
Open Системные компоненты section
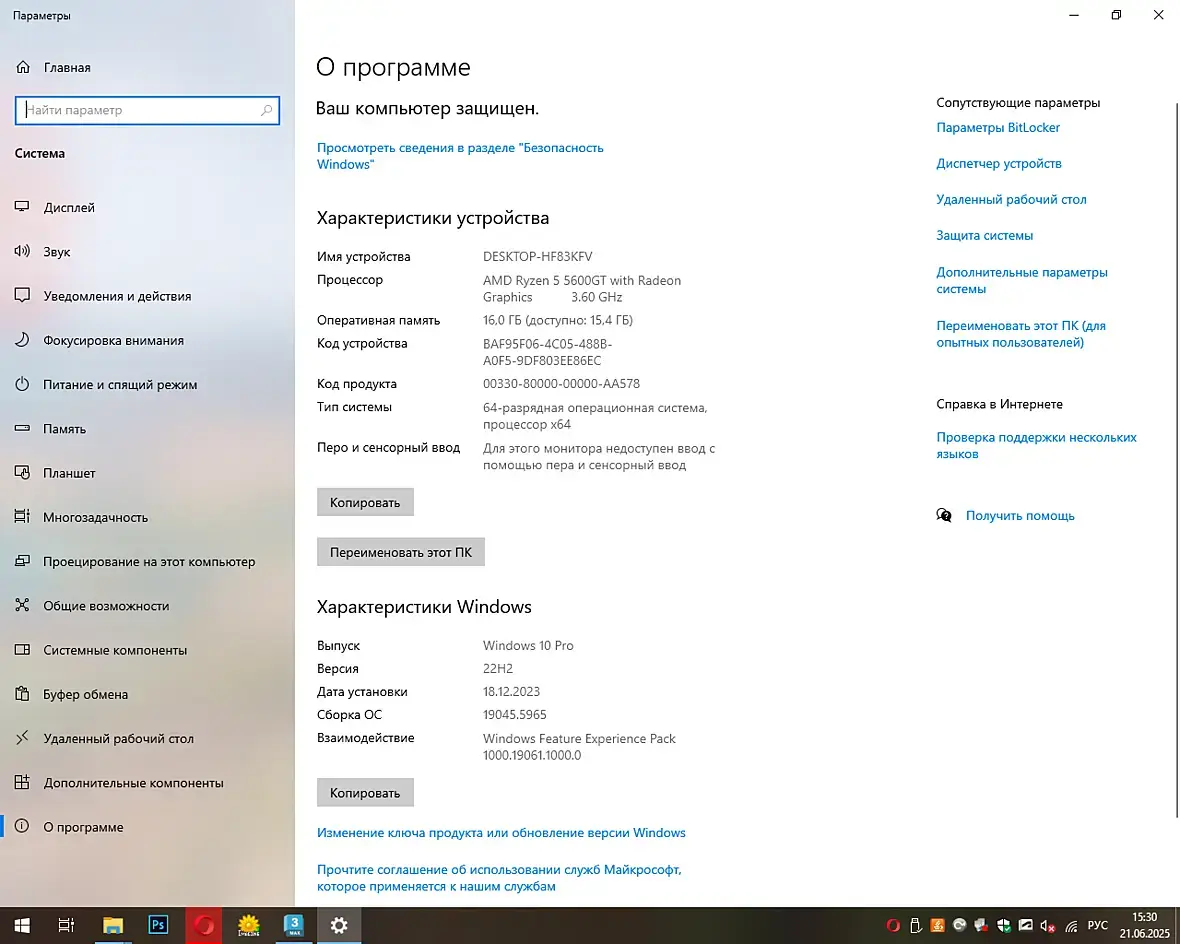coord(101,650)
